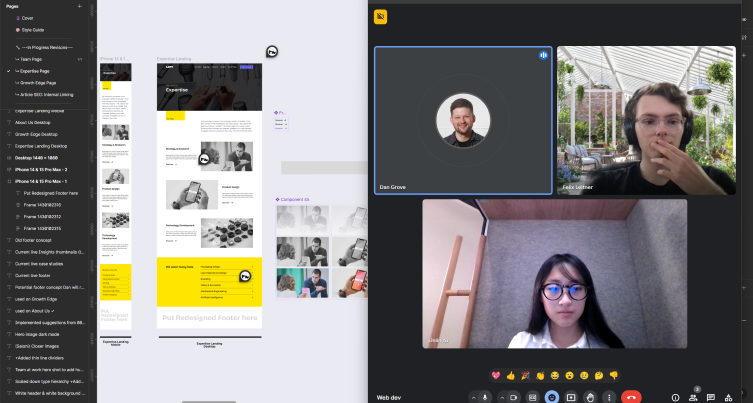Switch to the Cover page

27,18
